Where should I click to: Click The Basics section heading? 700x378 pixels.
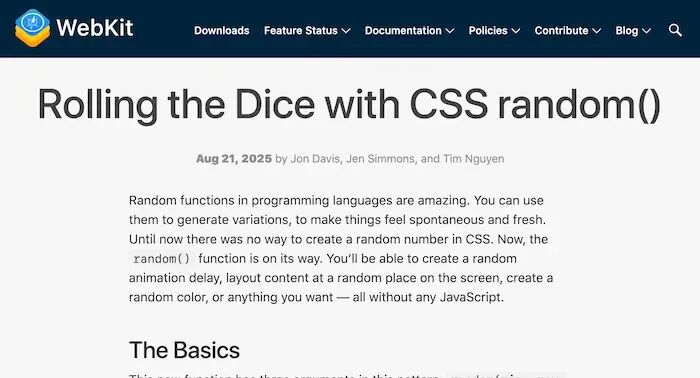point(184,350)
